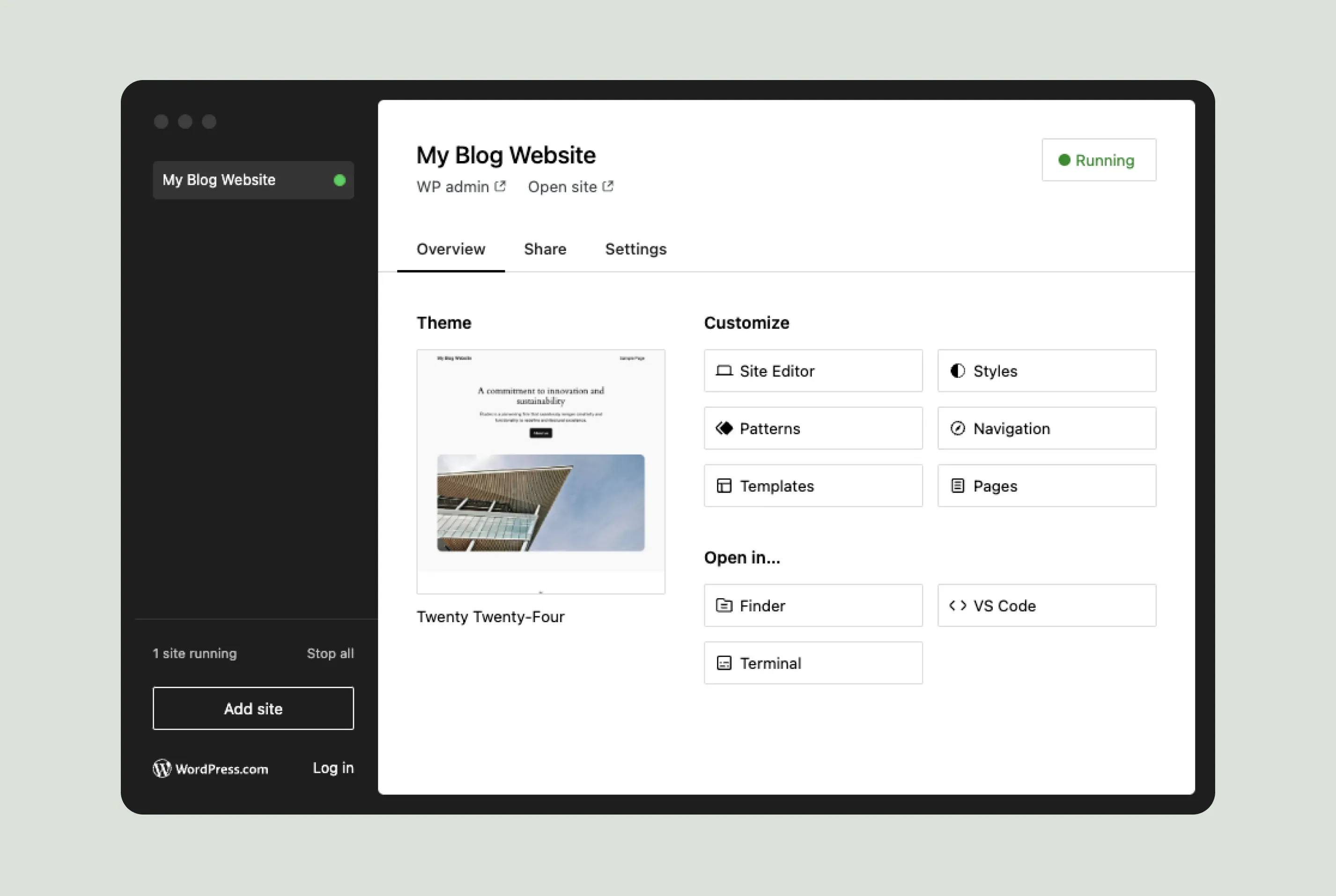Click the VS Code brackets icon
Image resolution: width=1336 pixels, height=896 pixels.
[x=958, y=605]
